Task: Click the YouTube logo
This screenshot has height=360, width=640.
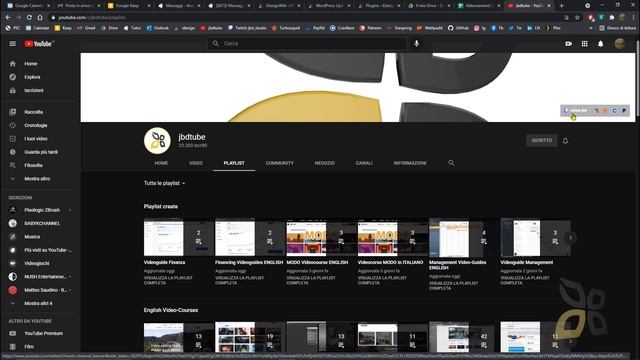Action: [39, 44]
